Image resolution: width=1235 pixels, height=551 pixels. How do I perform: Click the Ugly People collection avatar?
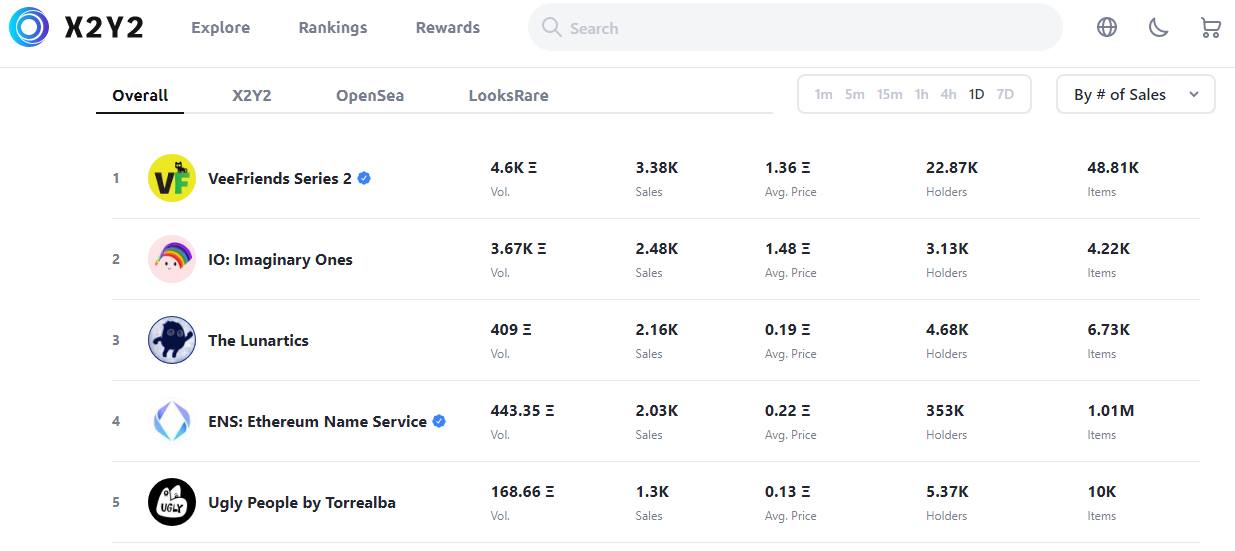tap(171, 502)
